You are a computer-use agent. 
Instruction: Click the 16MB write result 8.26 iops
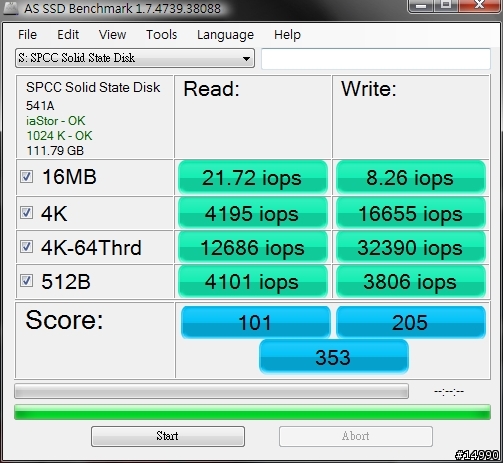(411, 177)
